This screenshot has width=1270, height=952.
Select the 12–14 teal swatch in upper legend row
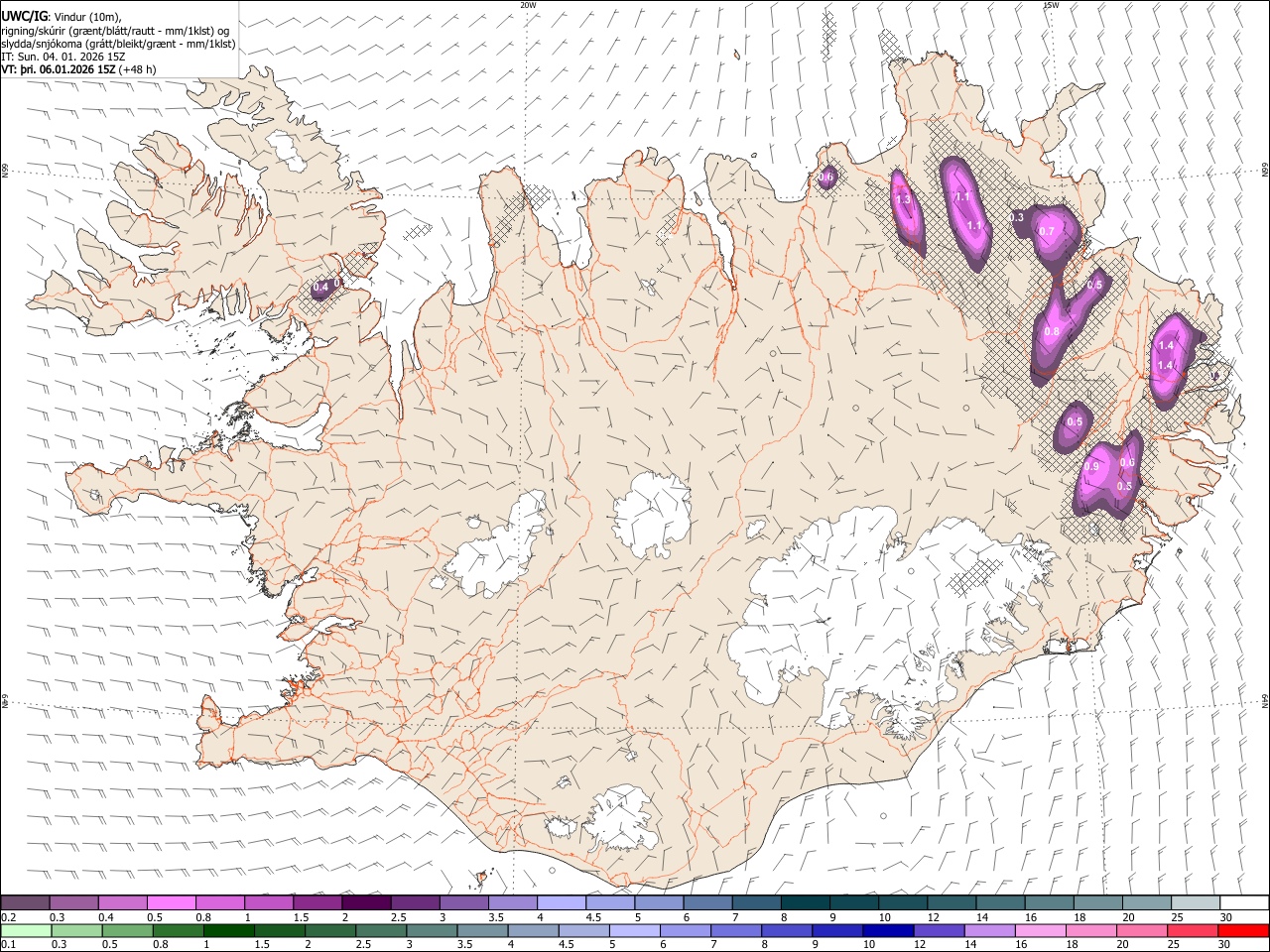[x=951, y=902]
